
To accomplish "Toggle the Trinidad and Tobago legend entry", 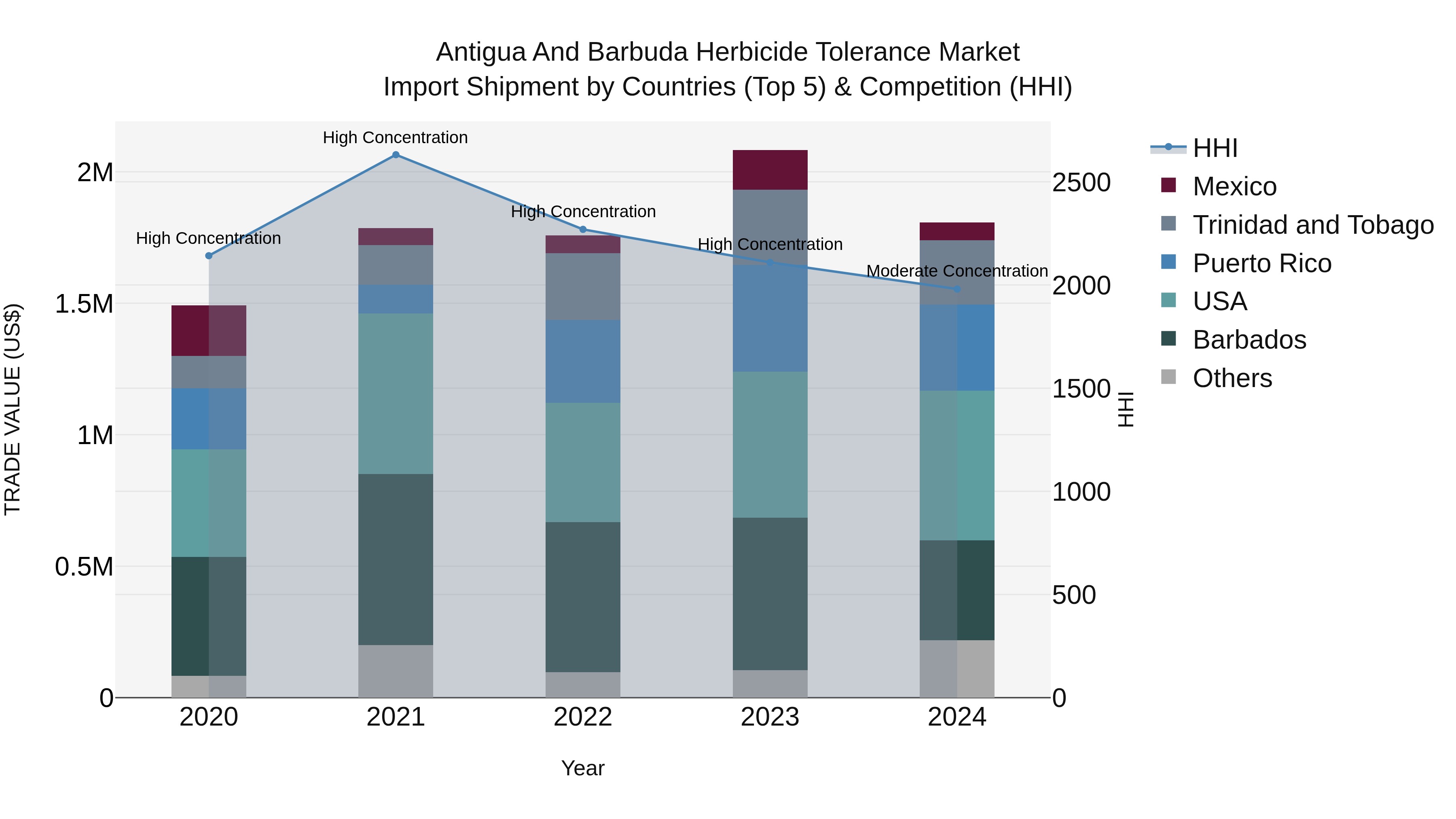I will [1297, 224].
